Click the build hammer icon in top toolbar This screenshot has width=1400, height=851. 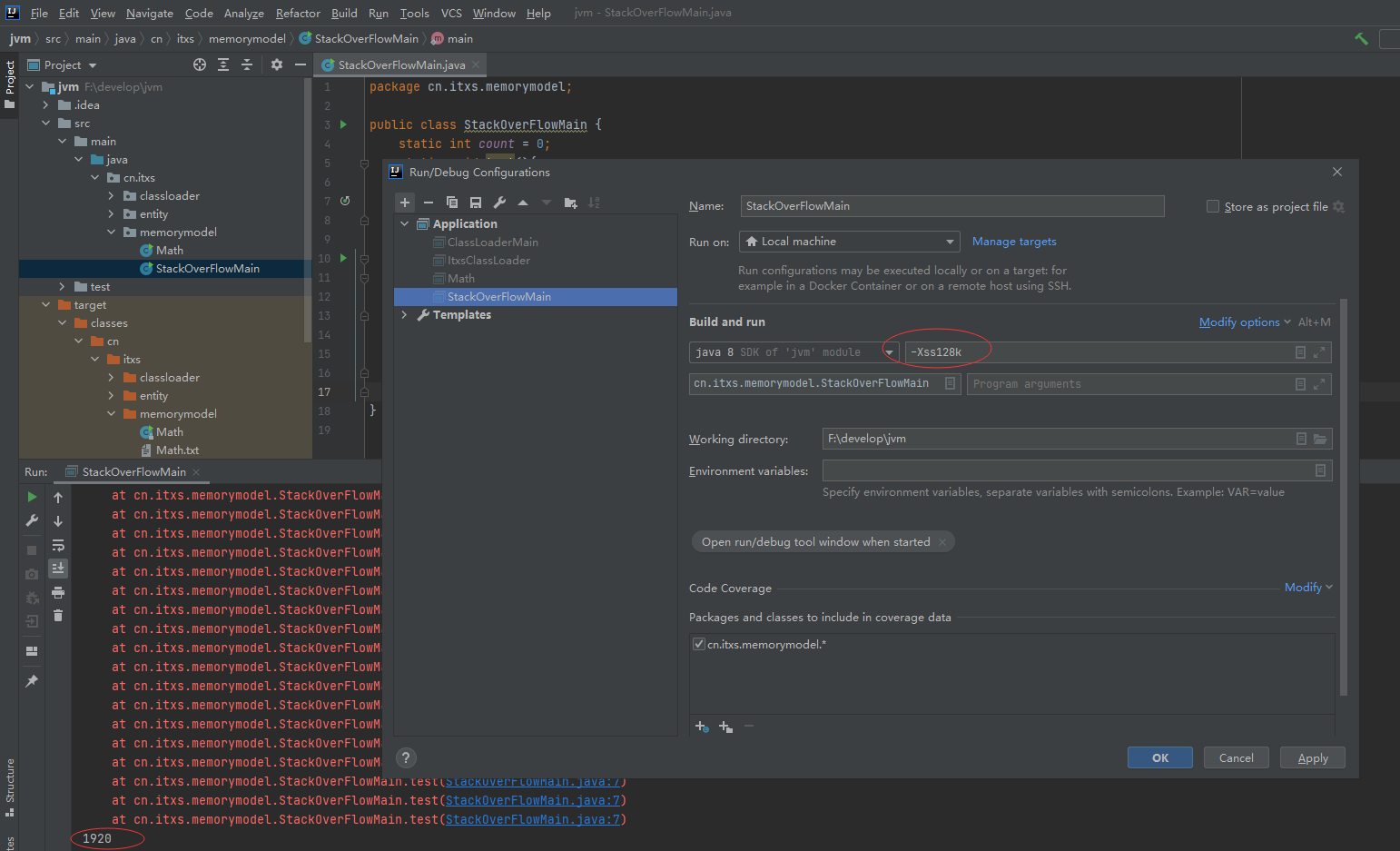pos(1361,38)
